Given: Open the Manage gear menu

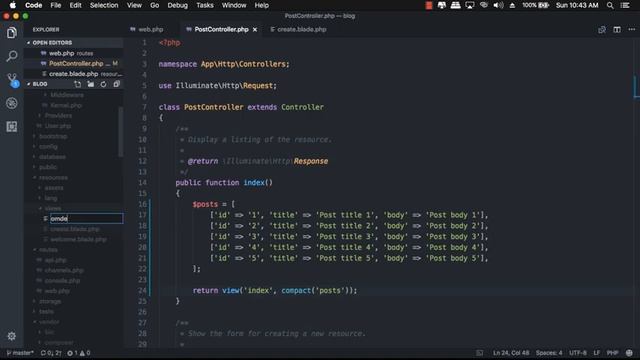Looking at the screenshot, I should [x=11, y=336].
